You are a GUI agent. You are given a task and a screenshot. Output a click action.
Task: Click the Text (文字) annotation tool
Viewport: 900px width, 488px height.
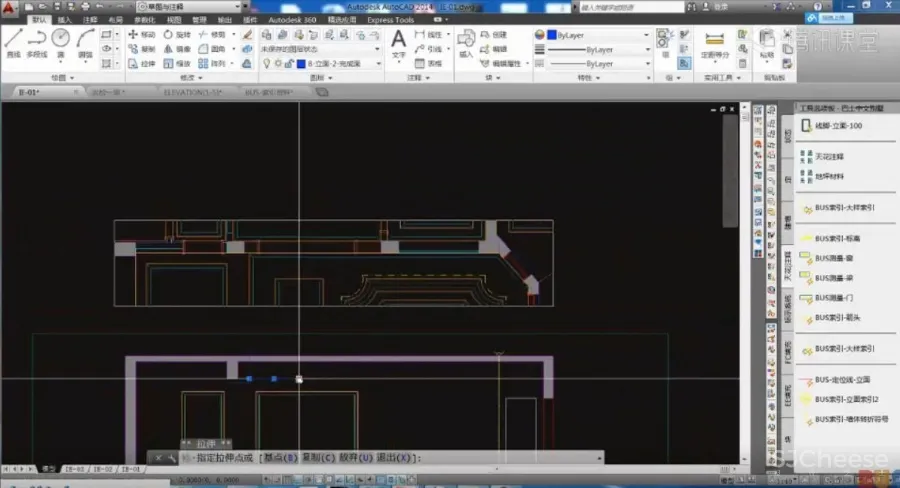pos(398,42)
